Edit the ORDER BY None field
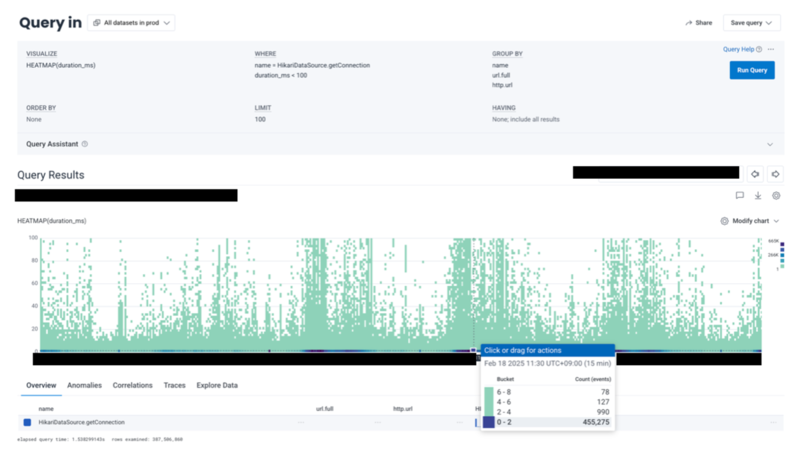800x454 pixels. (x=34, y=119)
